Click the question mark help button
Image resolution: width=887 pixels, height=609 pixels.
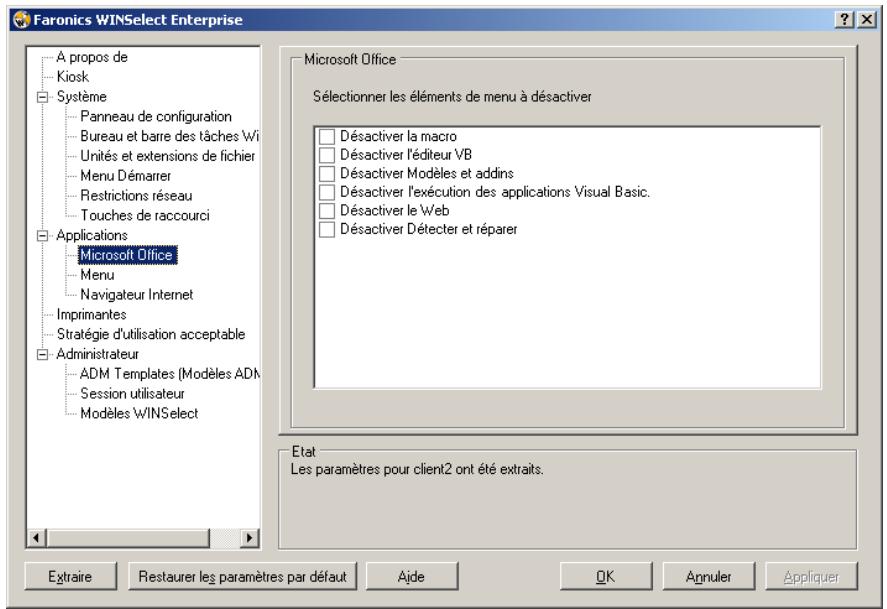(844, 20)
